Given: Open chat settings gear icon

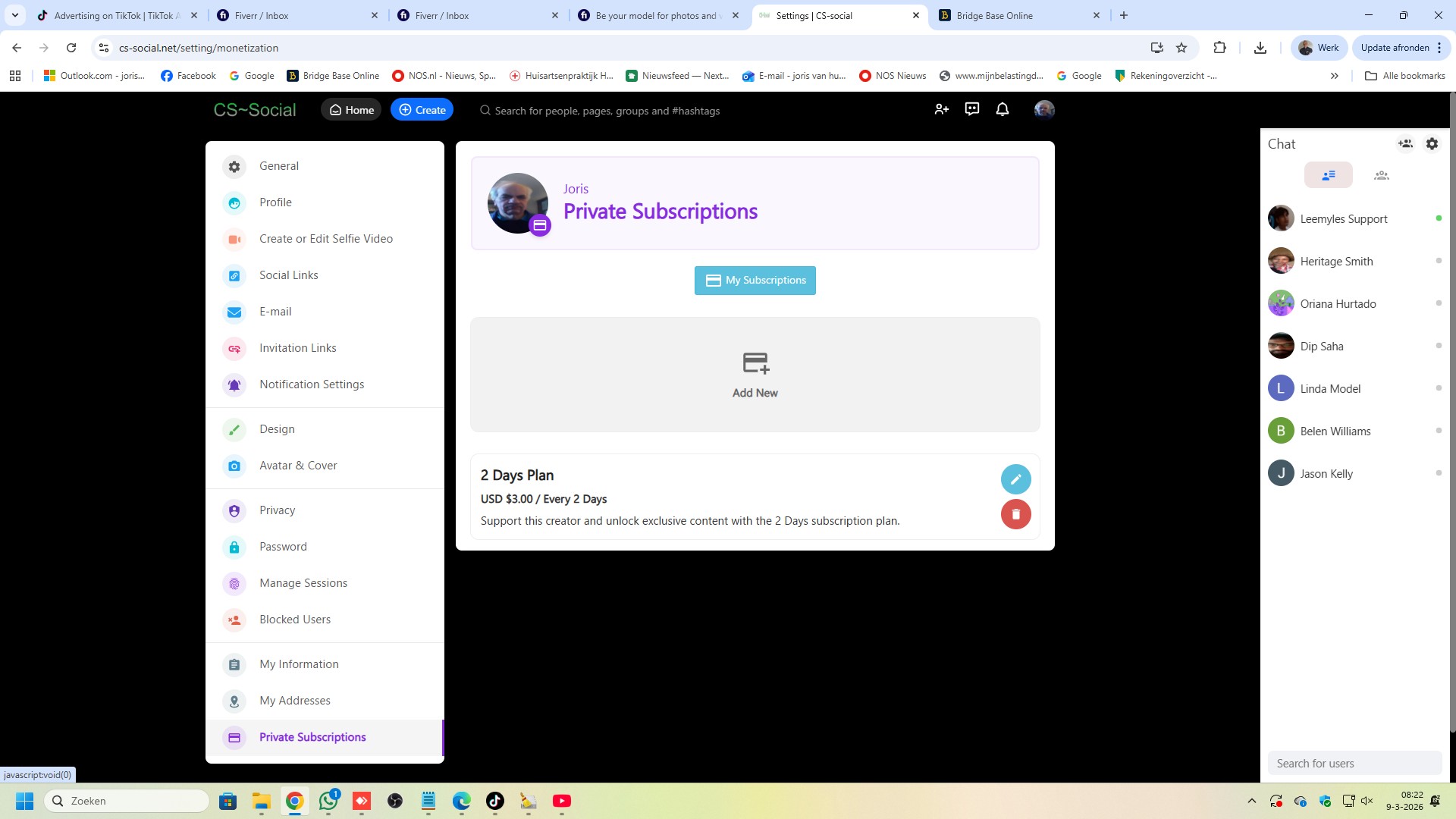Looking at the screenshot, I should click(x=1432, y=144).
